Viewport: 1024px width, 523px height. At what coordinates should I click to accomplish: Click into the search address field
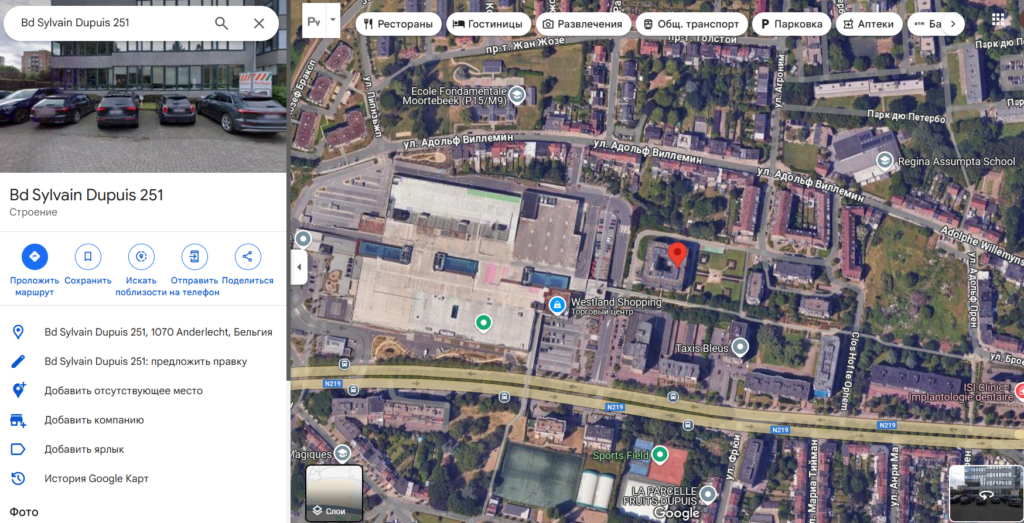coord(110,22)
